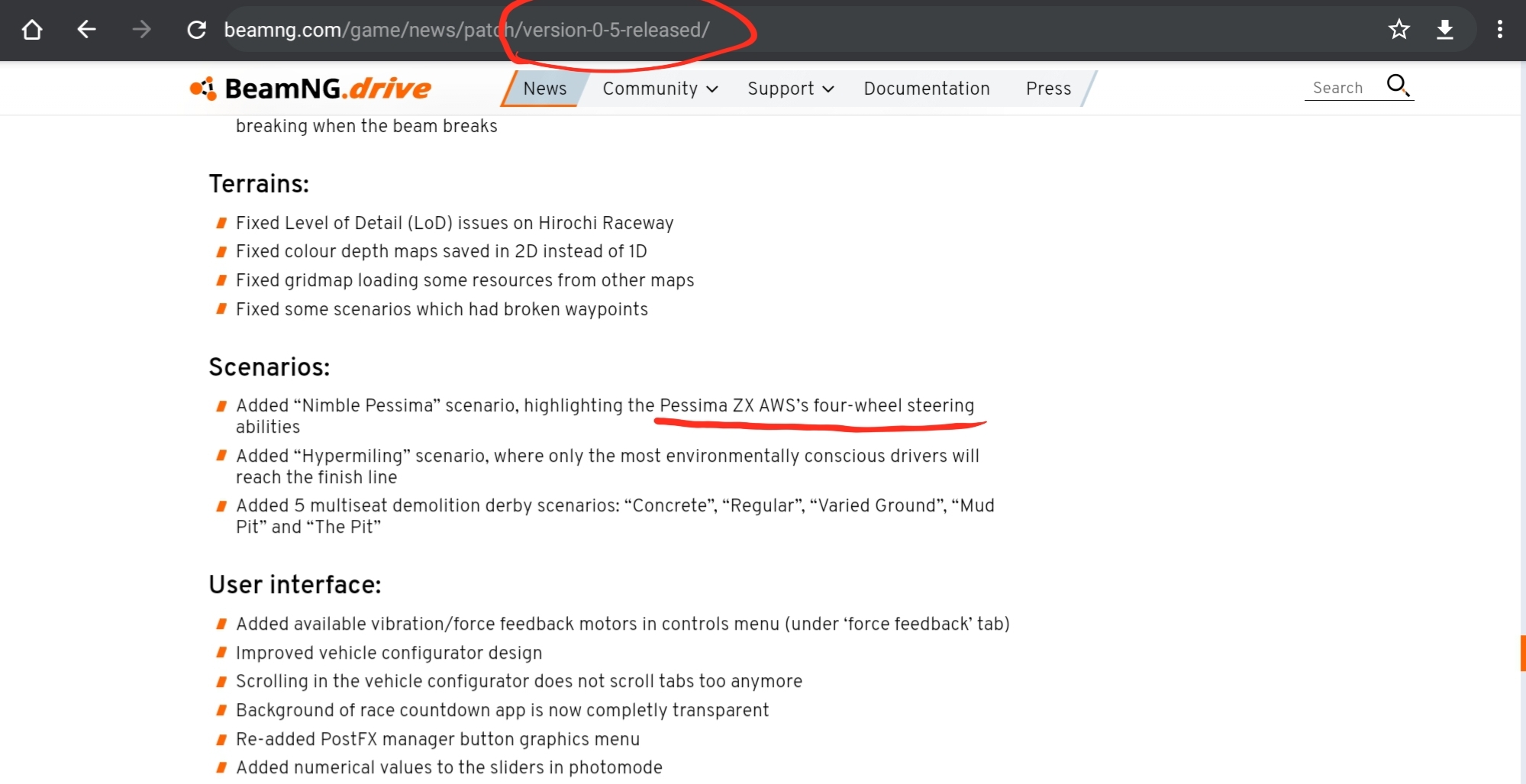Click 'Scrolling in the vehicle configurator' line
This screenshot has width=1526, height=784.
click(519, 681)
